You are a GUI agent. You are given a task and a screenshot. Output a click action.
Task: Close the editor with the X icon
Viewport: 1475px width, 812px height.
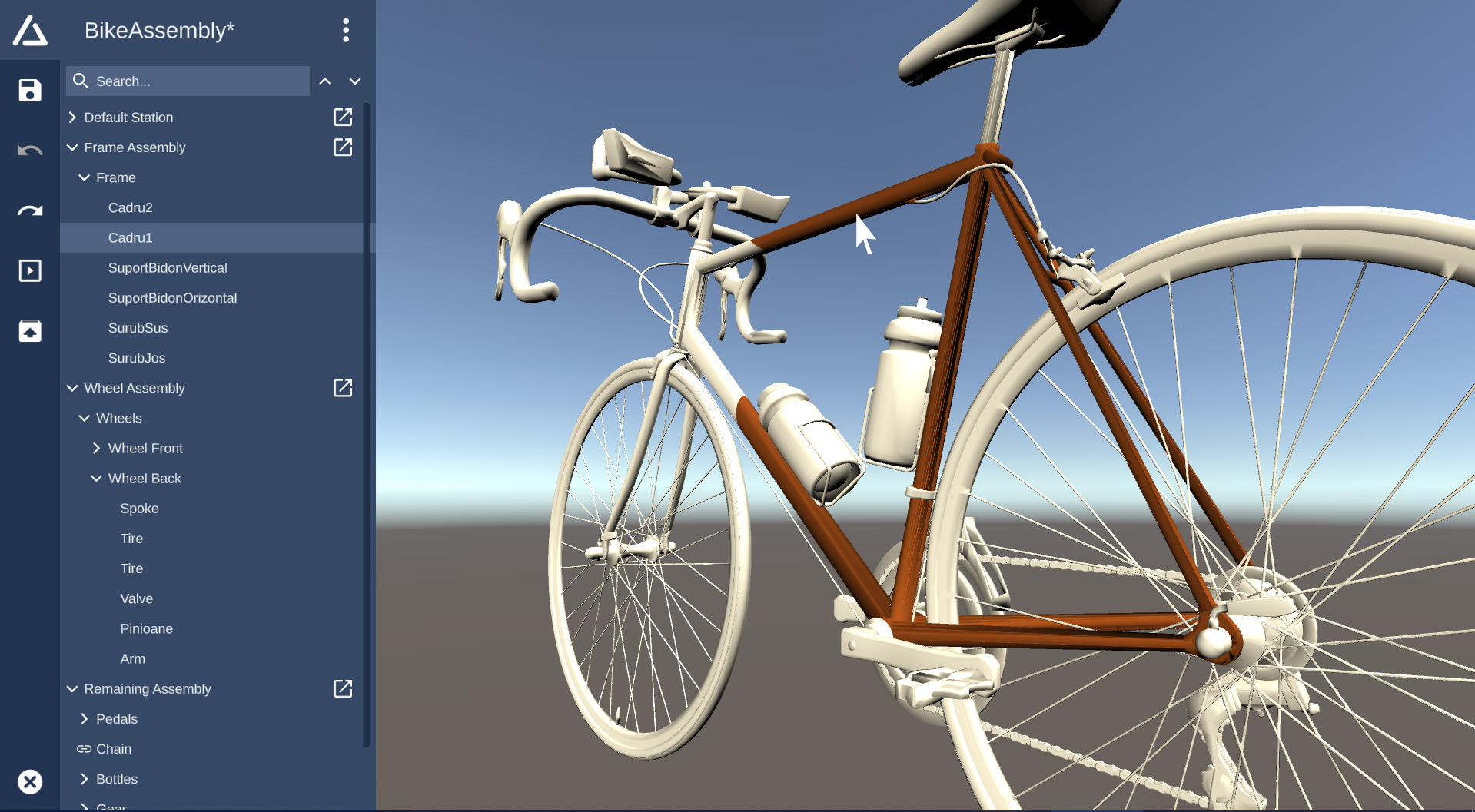[x=30, y=782]
